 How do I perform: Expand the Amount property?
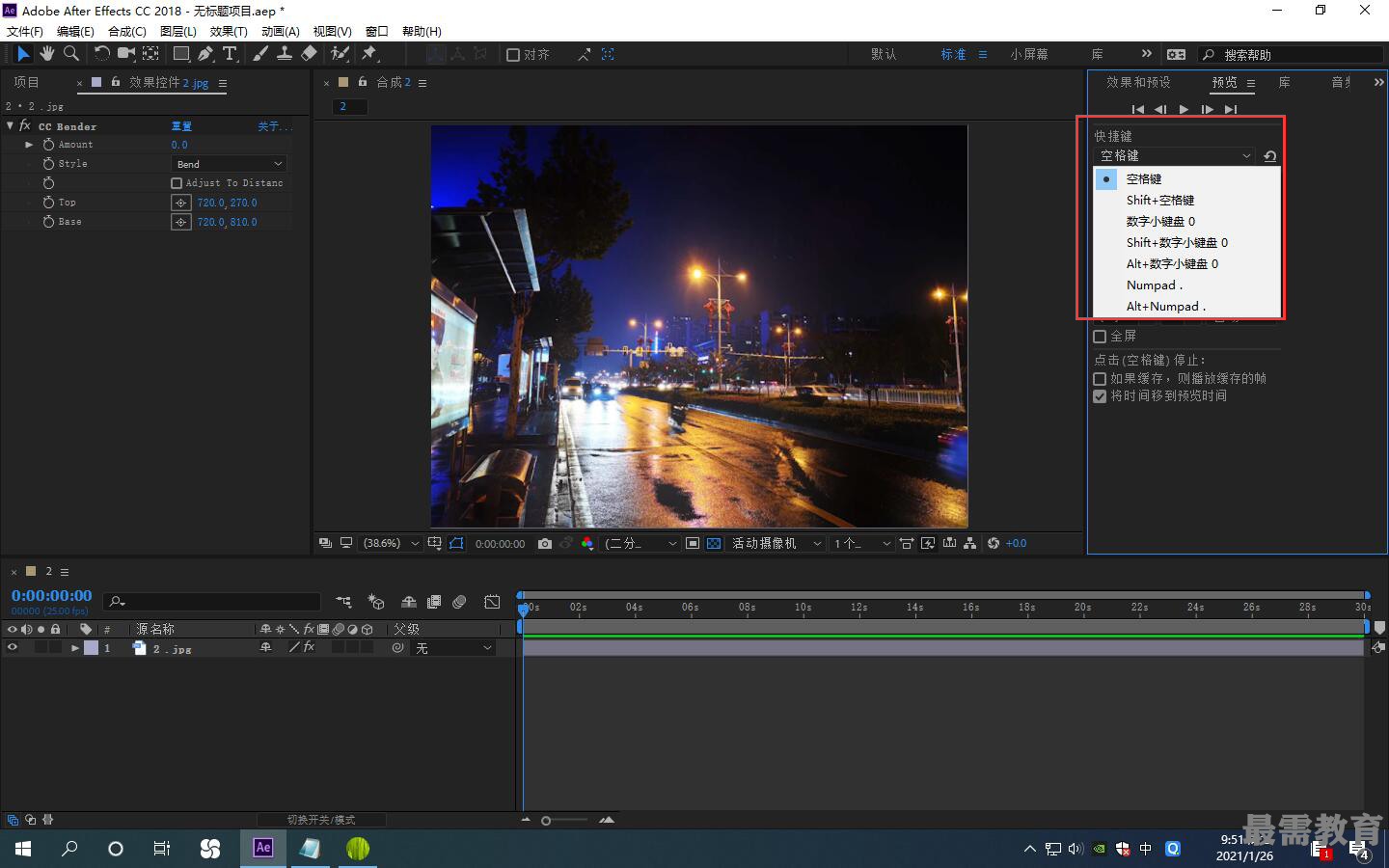(x=30, y=145)
